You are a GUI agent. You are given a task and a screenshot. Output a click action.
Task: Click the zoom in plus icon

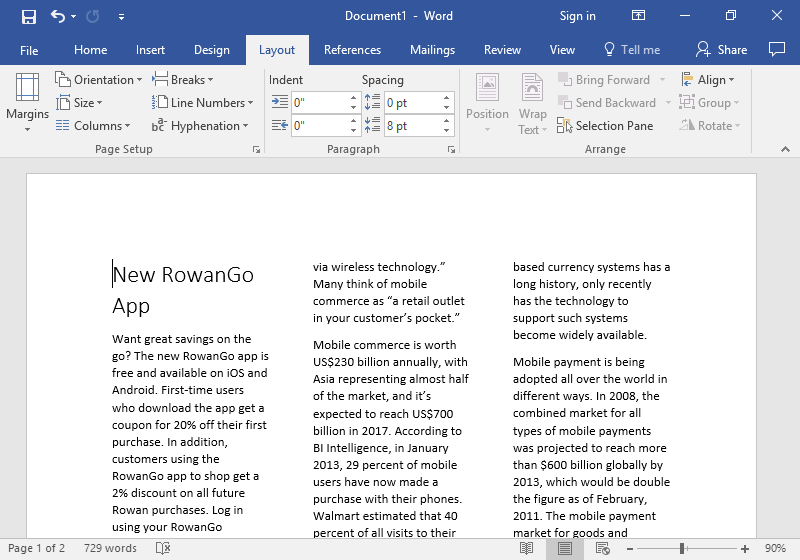tap(745, 548)
